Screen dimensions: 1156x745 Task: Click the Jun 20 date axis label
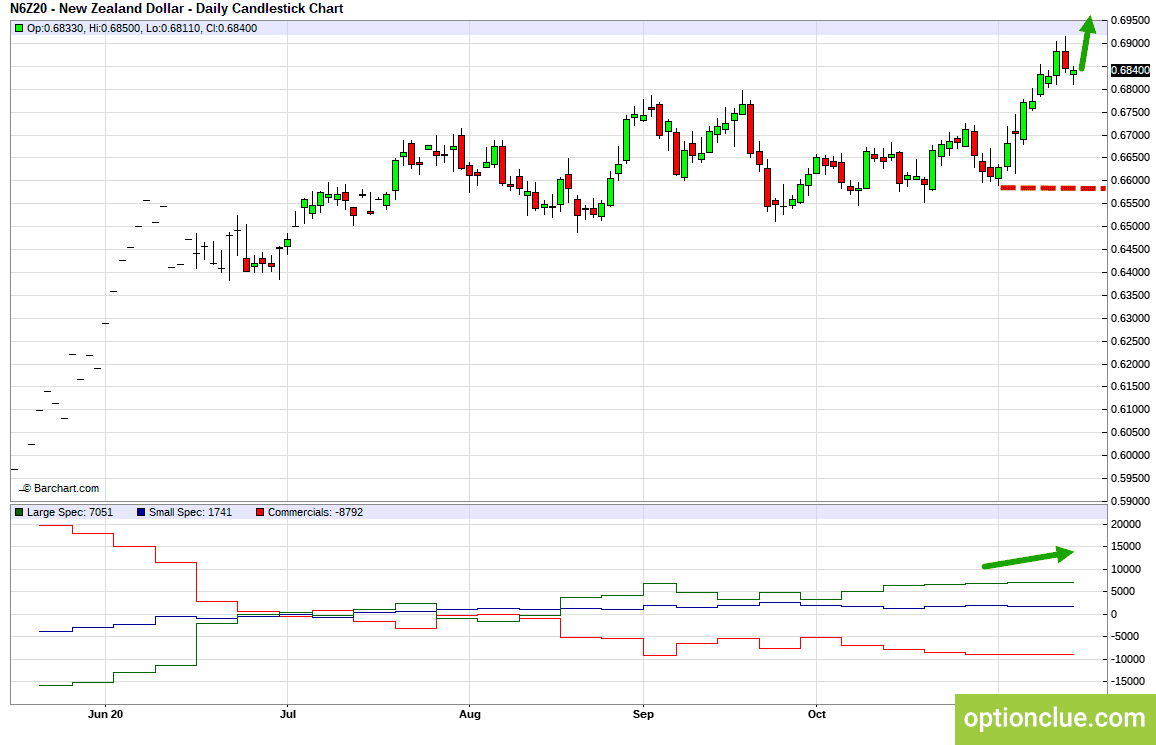point(105,714)
